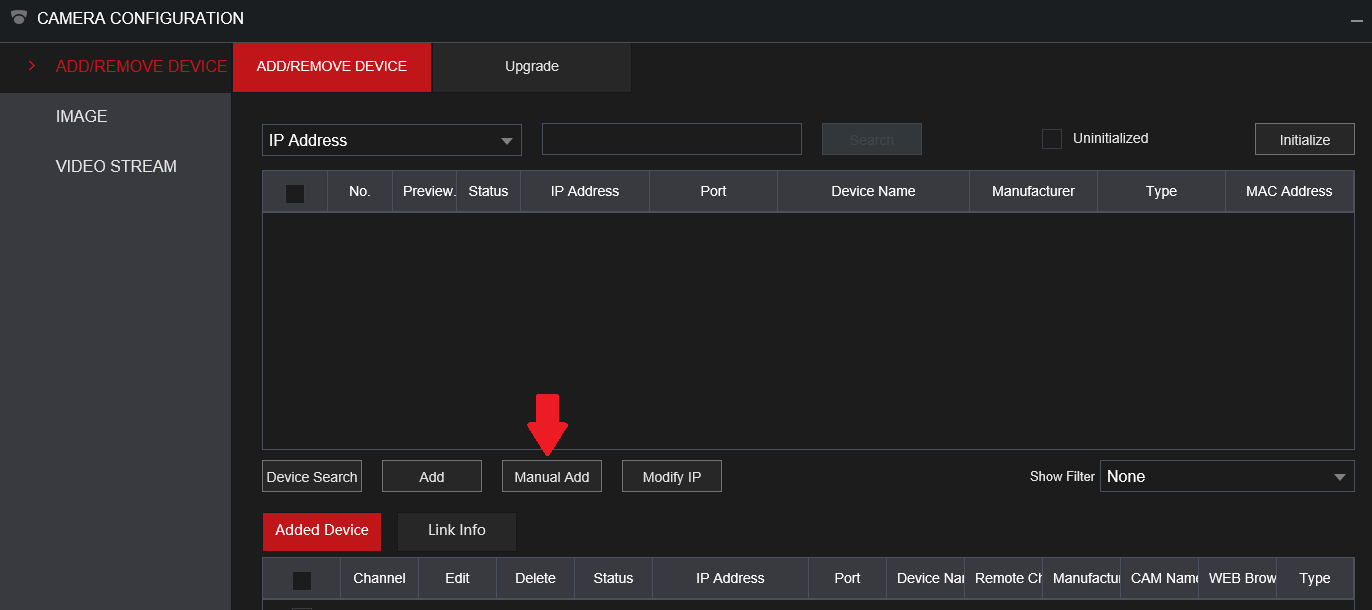Click the Delete column header

tap(535, 578)
